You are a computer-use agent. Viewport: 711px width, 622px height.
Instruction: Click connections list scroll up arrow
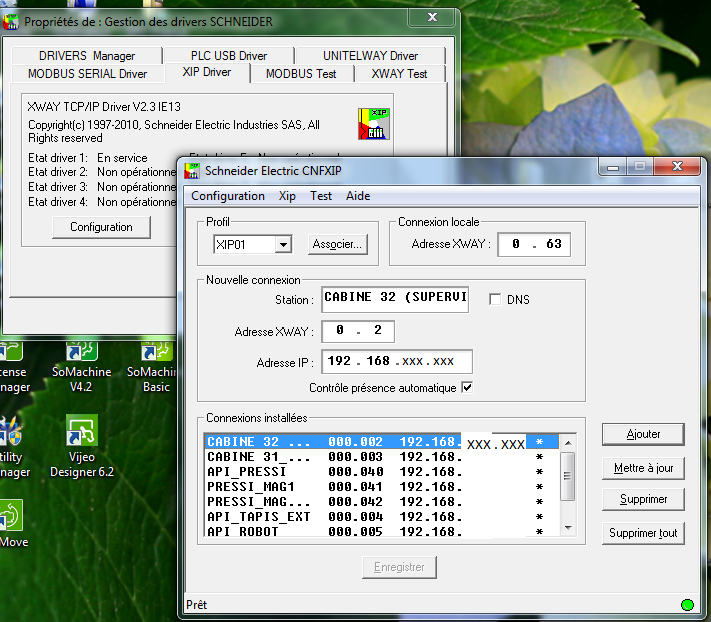click(x=568, y=442)
